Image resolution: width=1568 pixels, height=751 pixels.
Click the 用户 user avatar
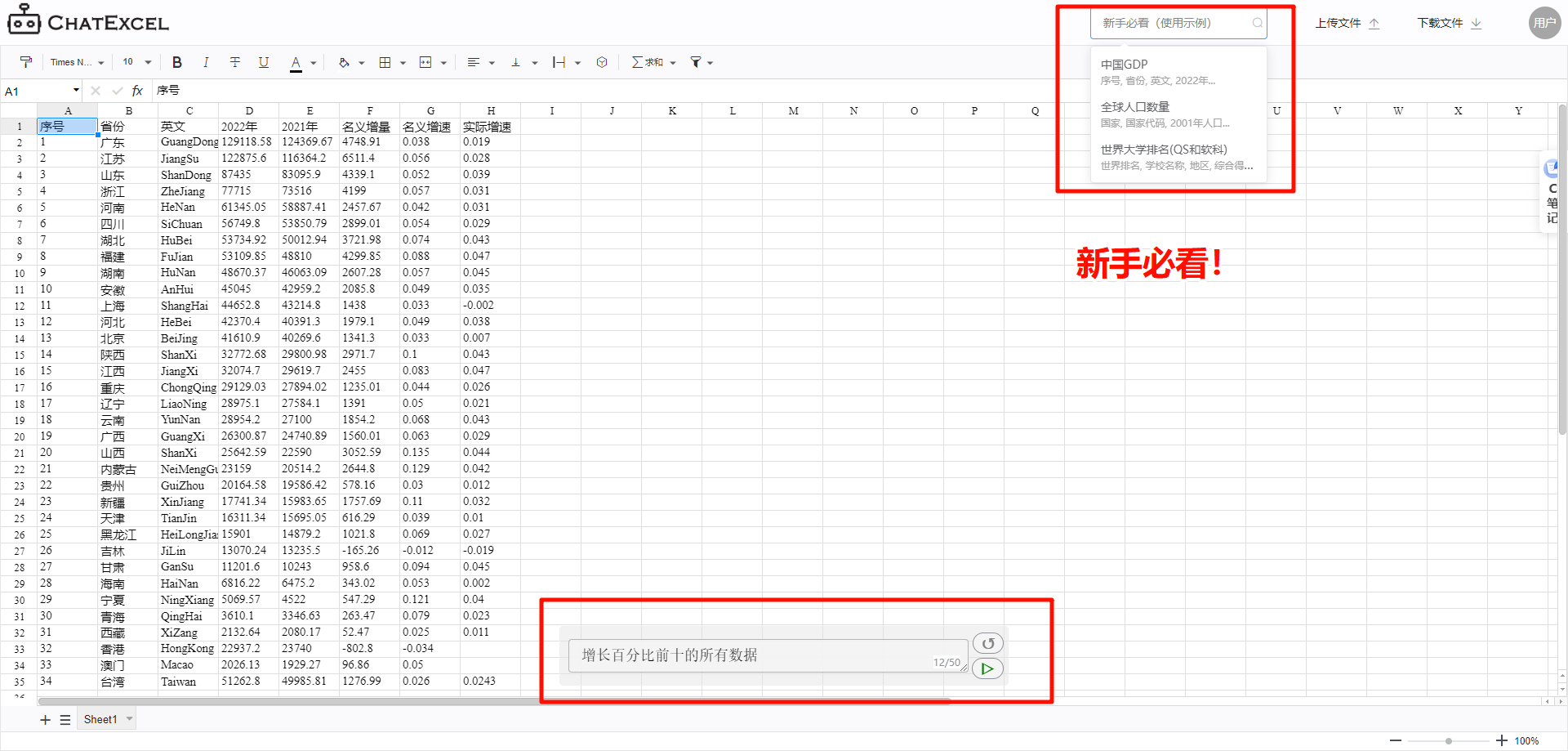[1544, 23]
